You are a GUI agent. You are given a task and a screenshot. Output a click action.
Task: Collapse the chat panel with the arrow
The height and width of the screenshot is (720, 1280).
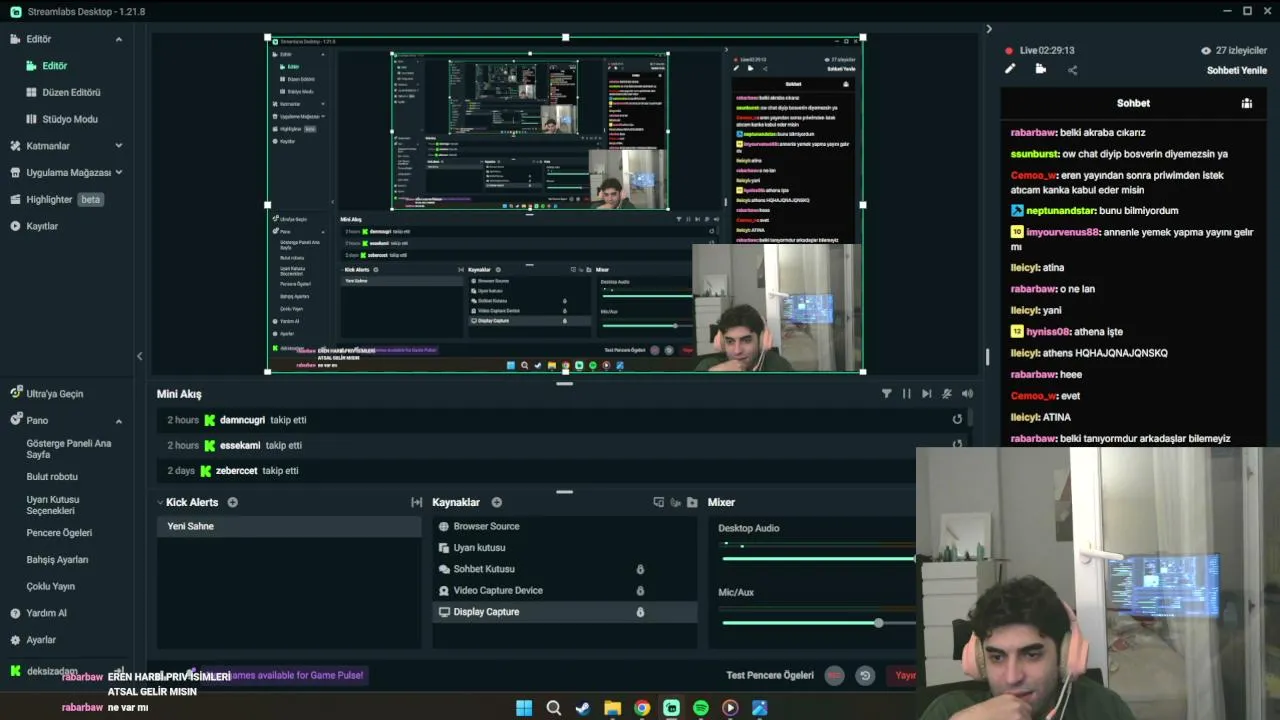(x=989, y=29)
